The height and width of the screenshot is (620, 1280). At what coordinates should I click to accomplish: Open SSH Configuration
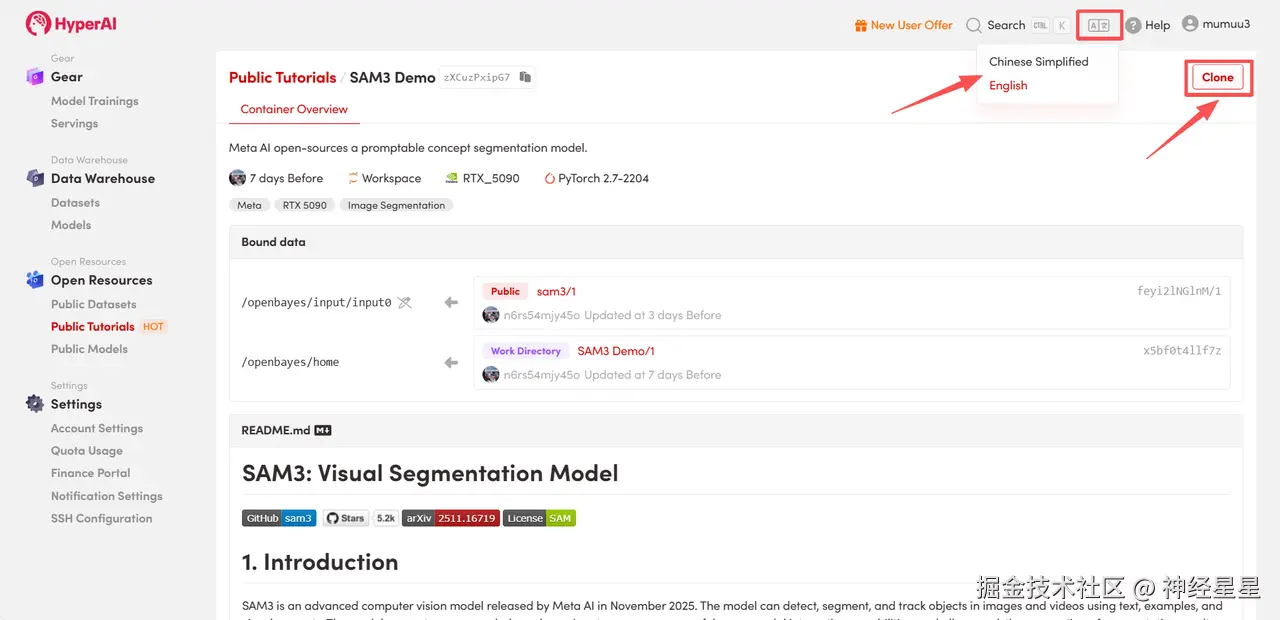click(x=102, y=518)
